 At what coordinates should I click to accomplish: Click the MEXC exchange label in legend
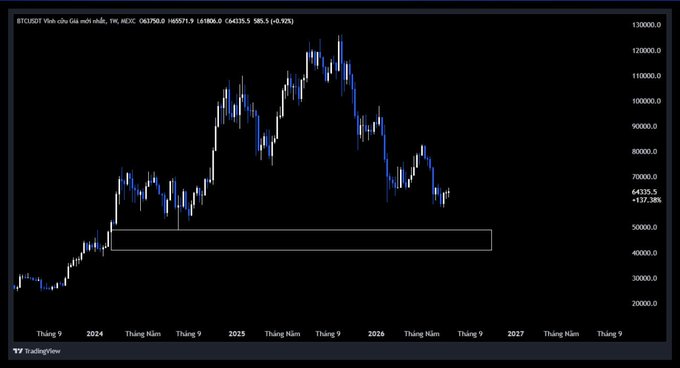128,21
